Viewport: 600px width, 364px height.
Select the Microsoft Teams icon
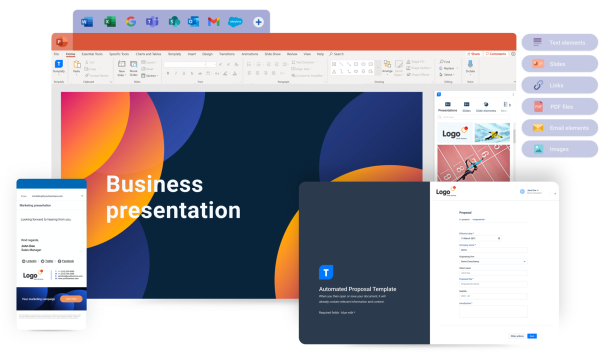(x=152, y=22)
